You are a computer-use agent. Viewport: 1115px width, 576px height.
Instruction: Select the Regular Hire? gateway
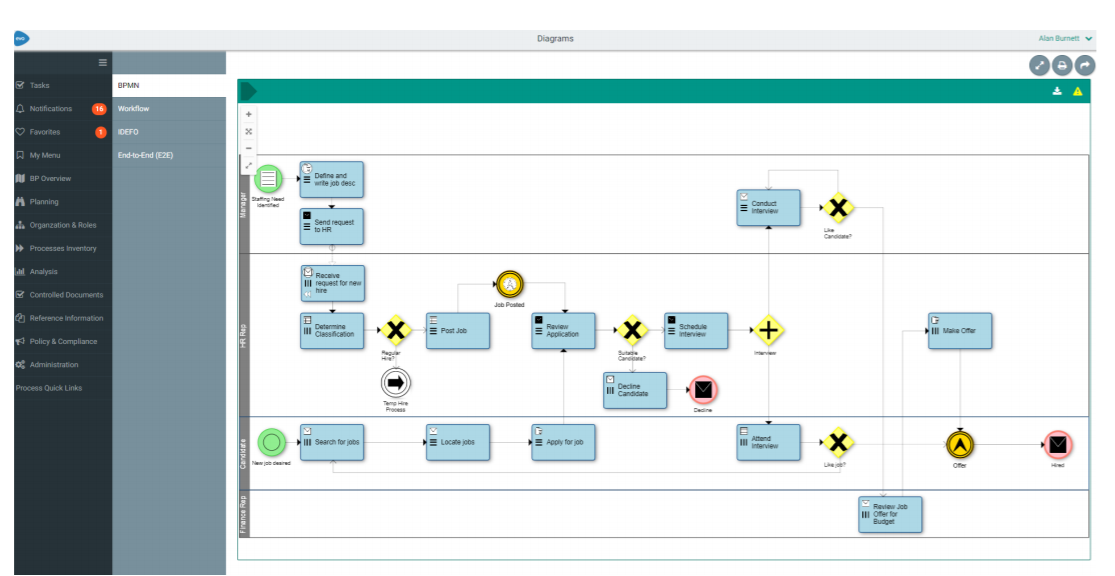pos(395,330)
